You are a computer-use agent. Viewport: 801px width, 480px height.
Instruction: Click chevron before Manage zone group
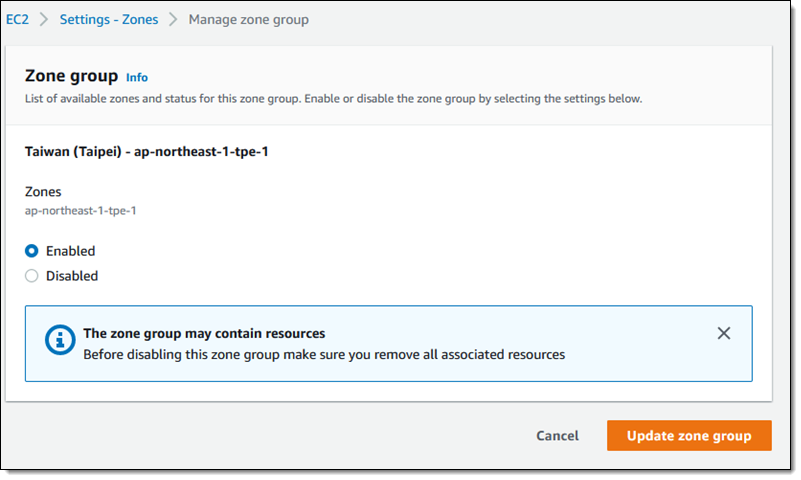(173, 19)
